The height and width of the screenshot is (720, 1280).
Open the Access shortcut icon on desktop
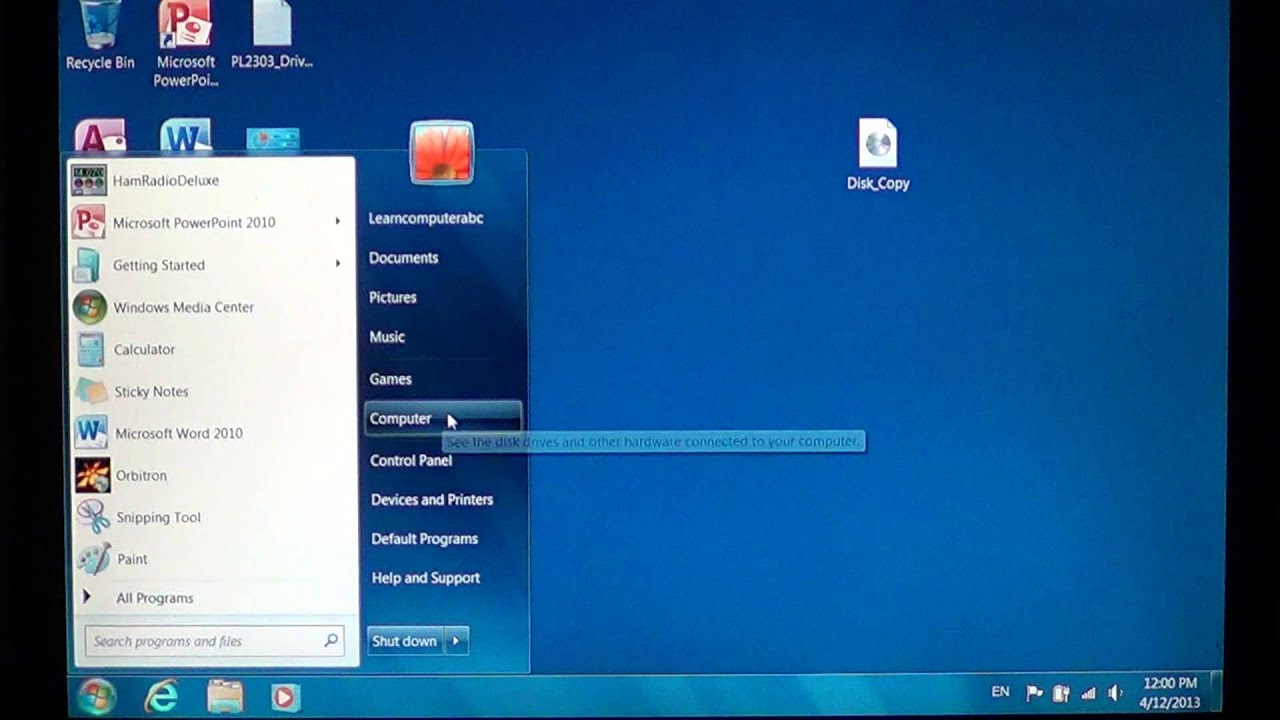point(100,136)
